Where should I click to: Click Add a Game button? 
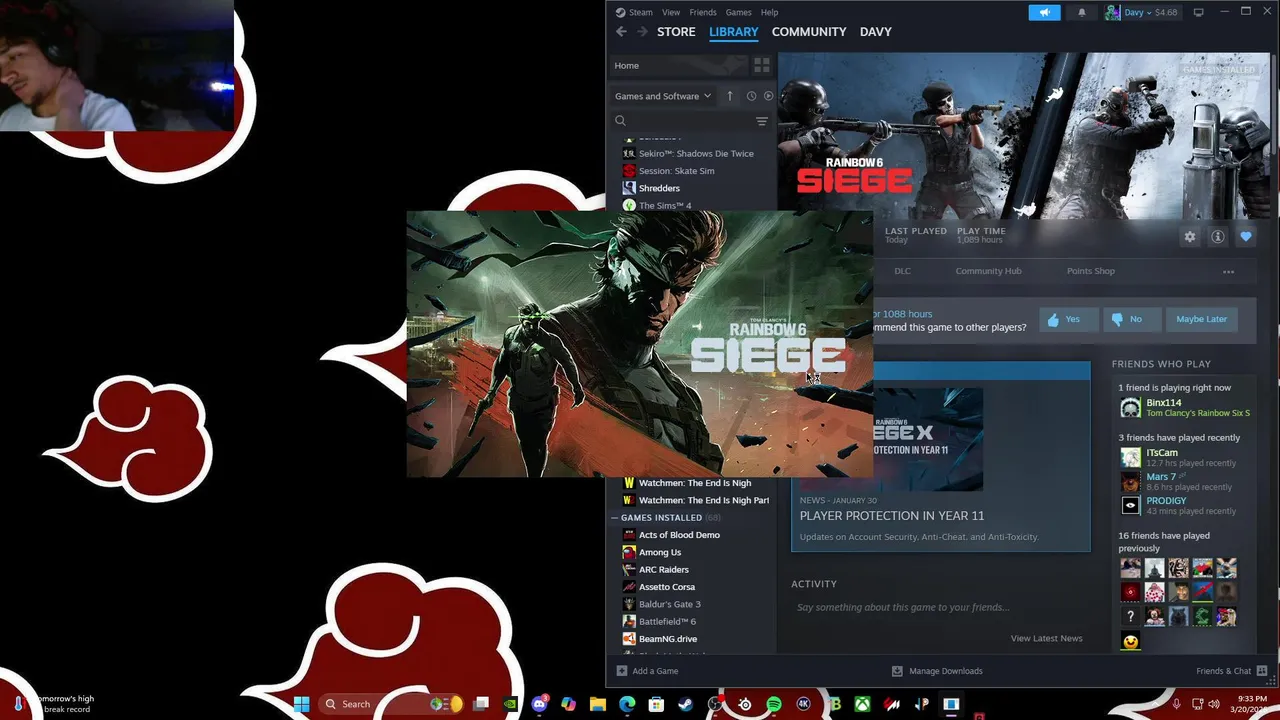pos(647,671)
